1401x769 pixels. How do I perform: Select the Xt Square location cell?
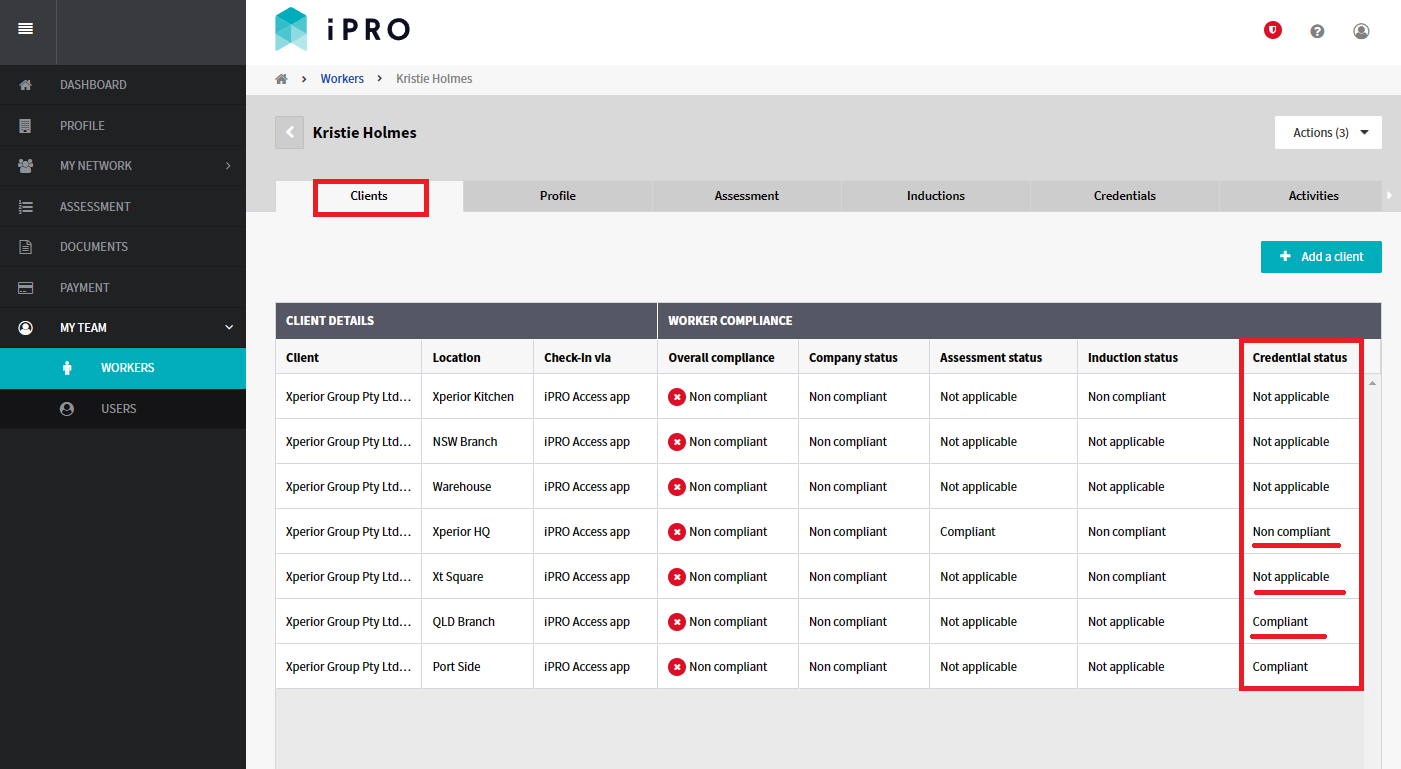point(478,577)
